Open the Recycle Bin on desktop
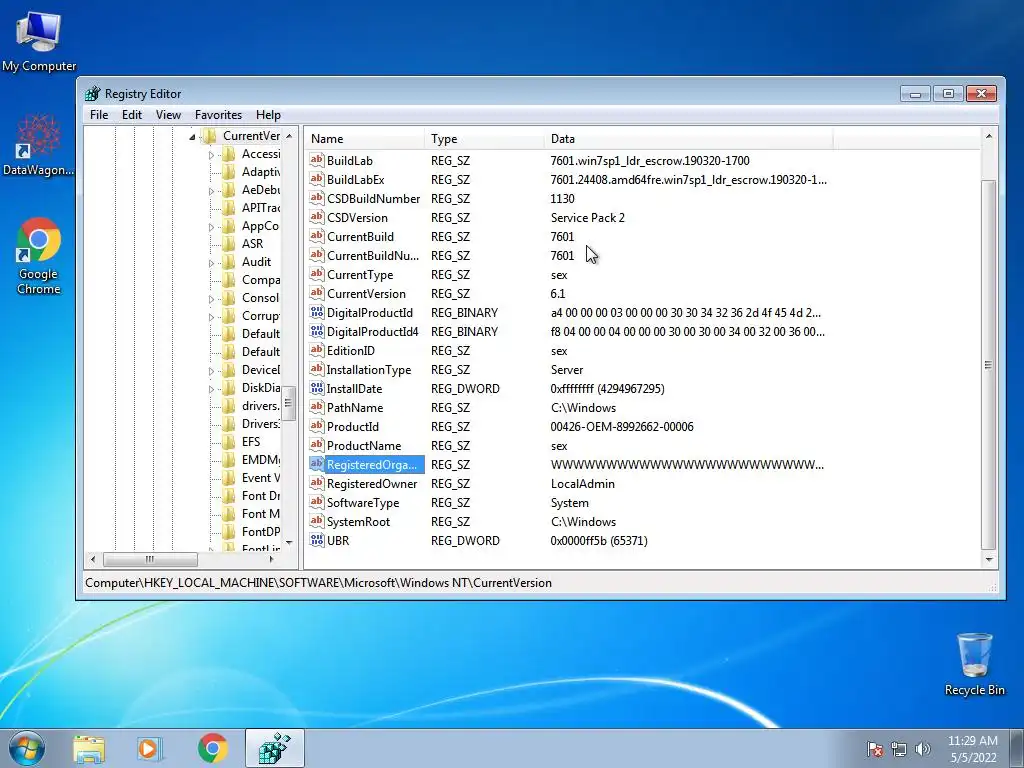This screenshot has height=768, width=1024. 974,664
